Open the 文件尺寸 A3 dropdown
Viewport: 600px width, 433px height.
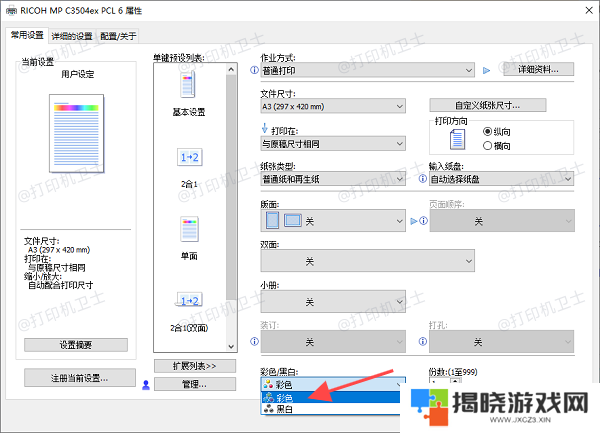tap(333, 106)
